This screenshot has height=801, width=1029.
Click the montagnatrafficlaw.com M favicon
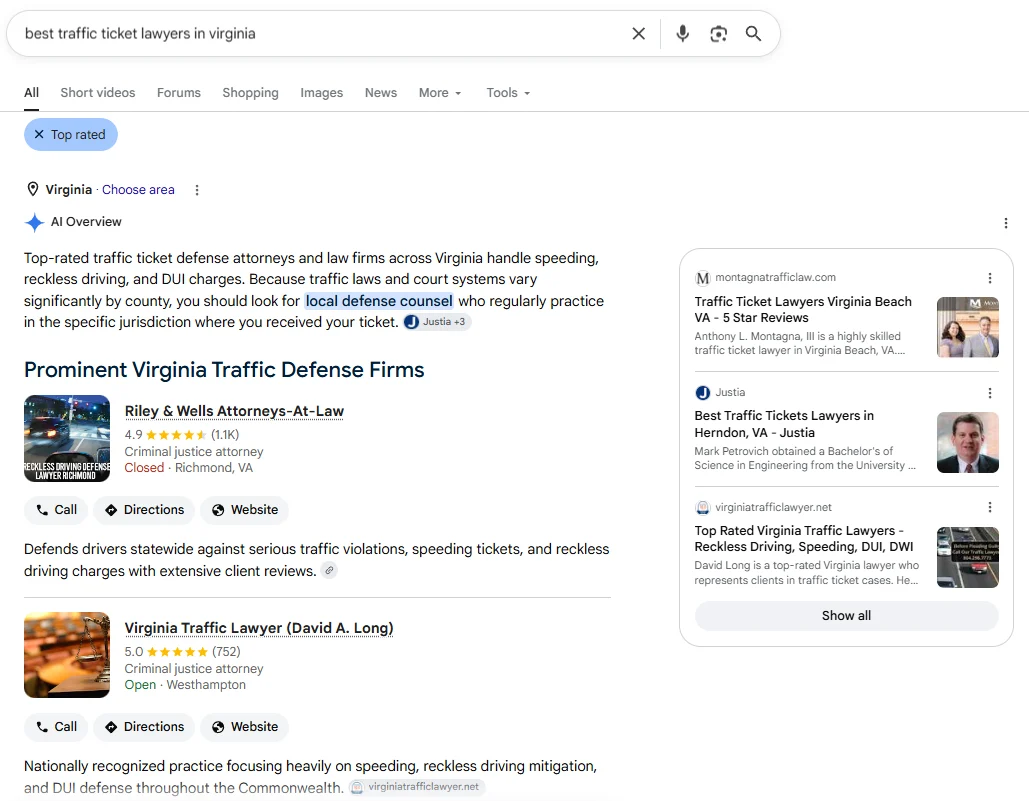tap(702, 278)
